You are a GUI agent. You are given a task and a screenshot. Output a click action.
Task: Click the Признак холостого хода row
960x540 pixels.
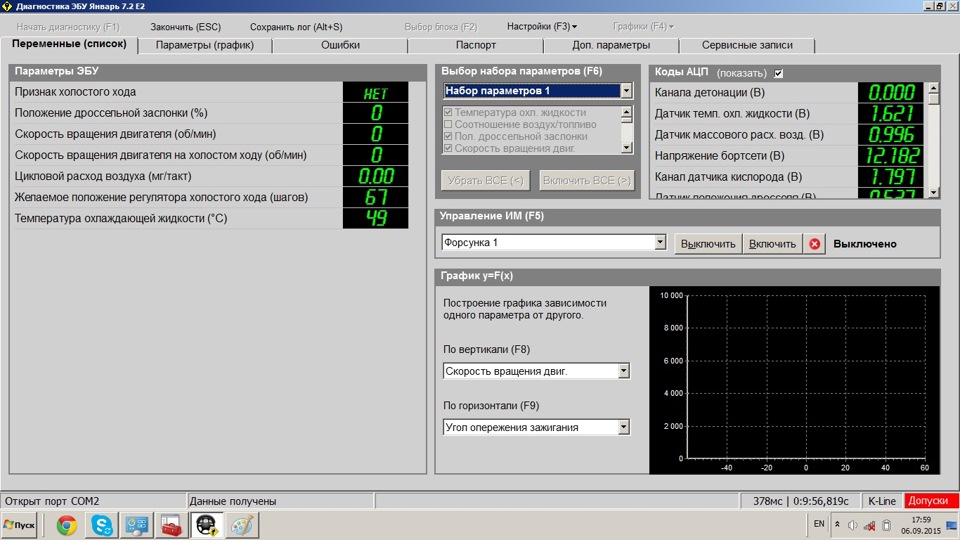click(211, 92)
